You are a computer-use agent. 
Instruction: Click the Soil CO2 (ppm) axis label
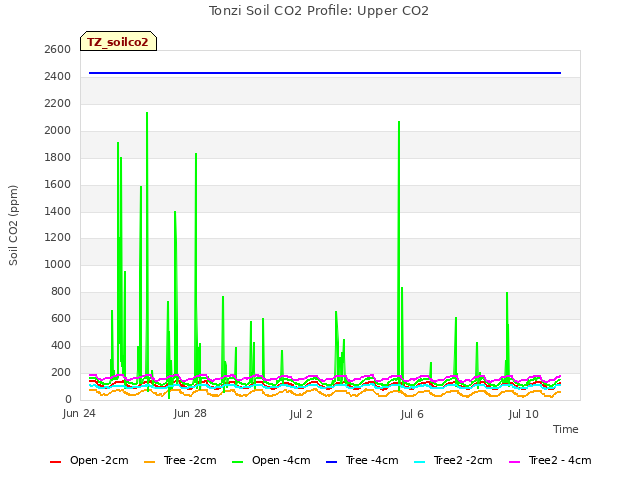click(x=13, y=225)
